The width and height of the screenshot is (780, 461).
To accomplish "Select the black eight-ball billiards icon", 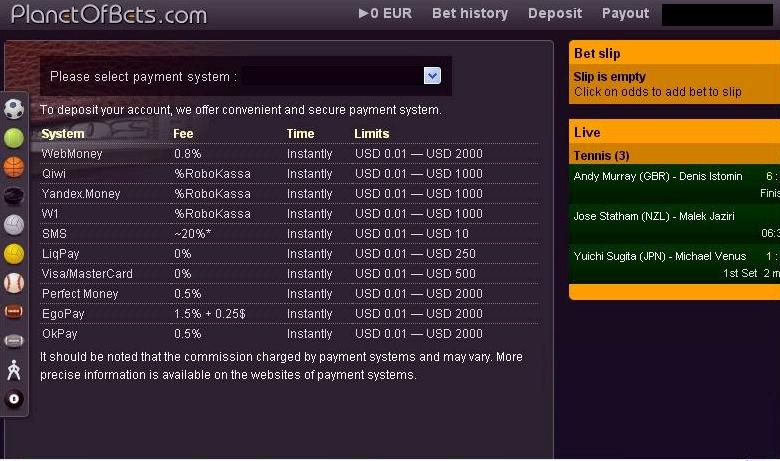I will [14, 399].
